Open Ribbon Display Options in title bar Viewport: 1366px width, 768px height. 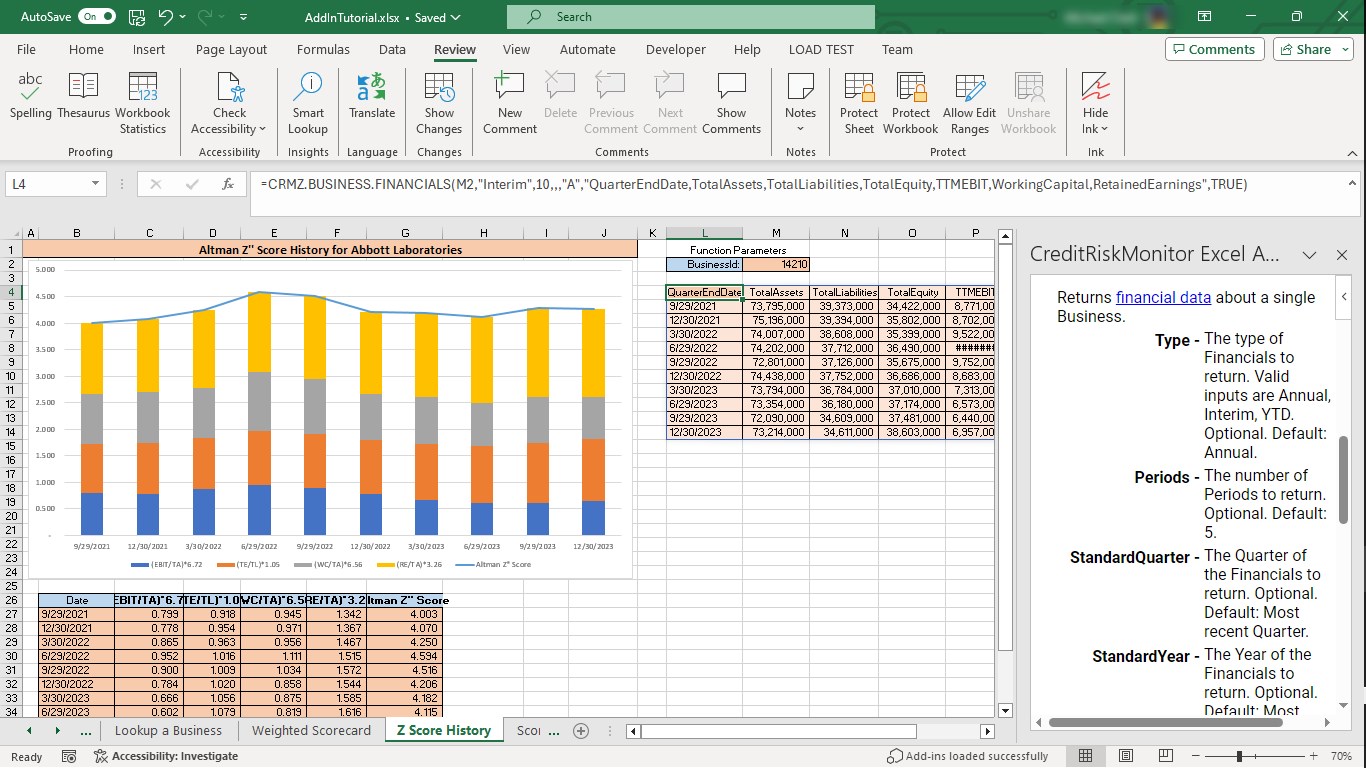(x=1204, y=17)
